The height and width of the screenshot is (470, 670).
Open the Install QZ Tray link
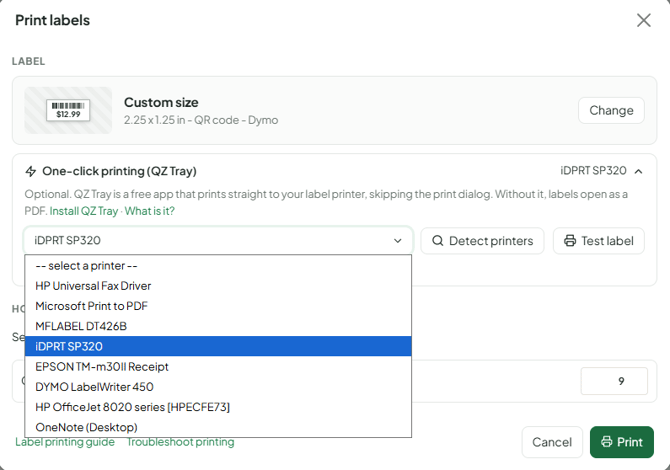(84, 211)
